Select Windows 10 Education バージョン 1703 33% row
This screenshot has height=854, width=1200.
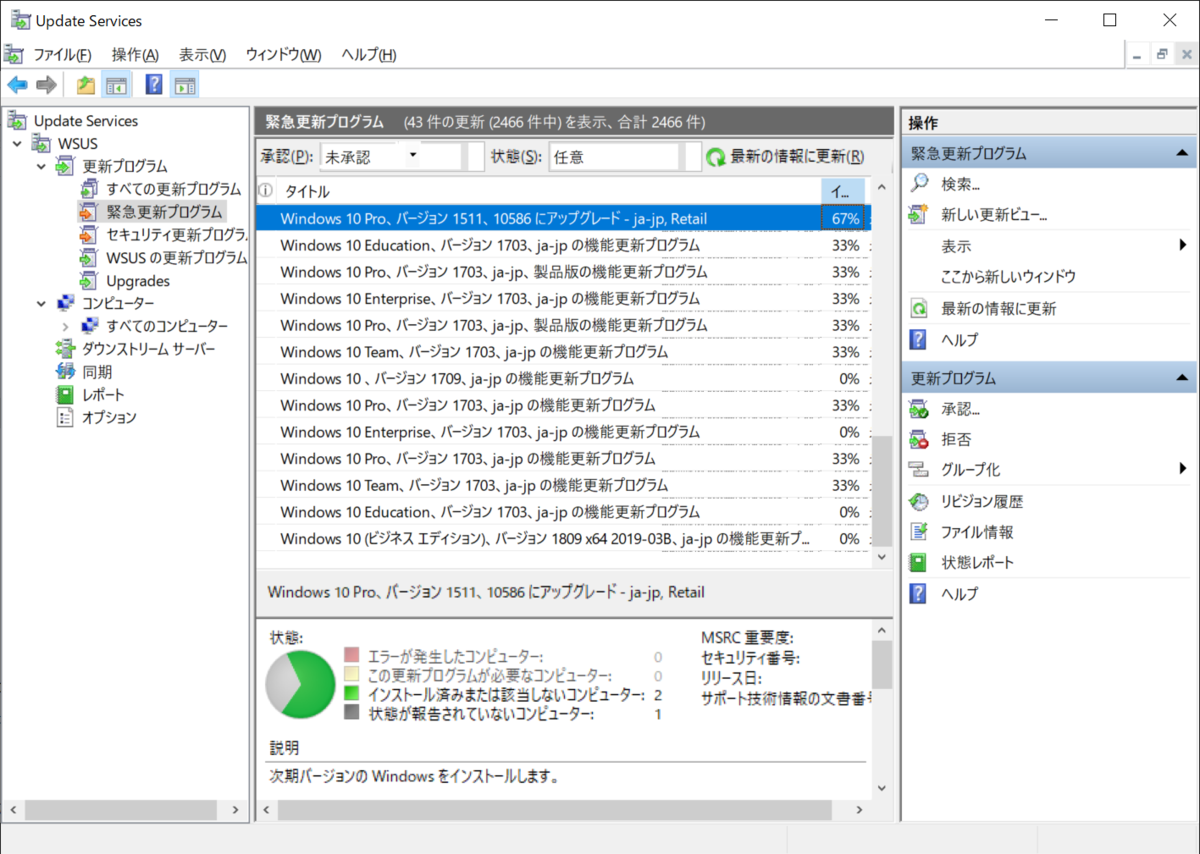pyautogui.click(x=563, y=245)
